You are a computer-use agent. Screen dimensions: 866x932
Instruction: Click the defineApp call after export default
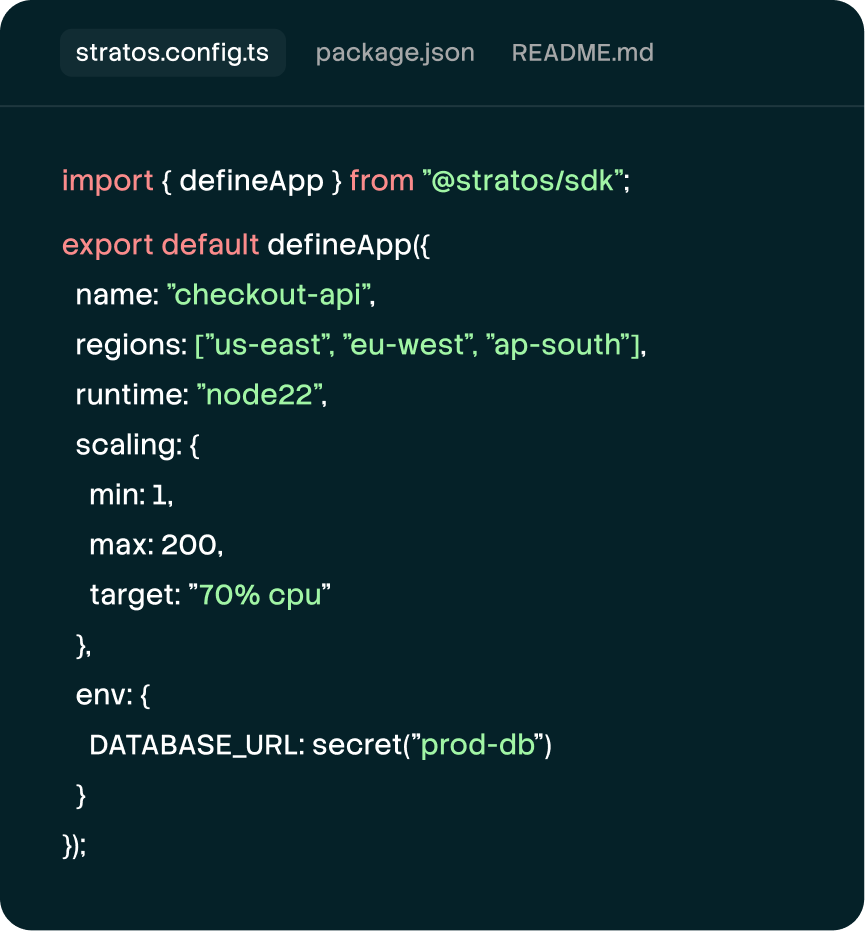(339, 245)
